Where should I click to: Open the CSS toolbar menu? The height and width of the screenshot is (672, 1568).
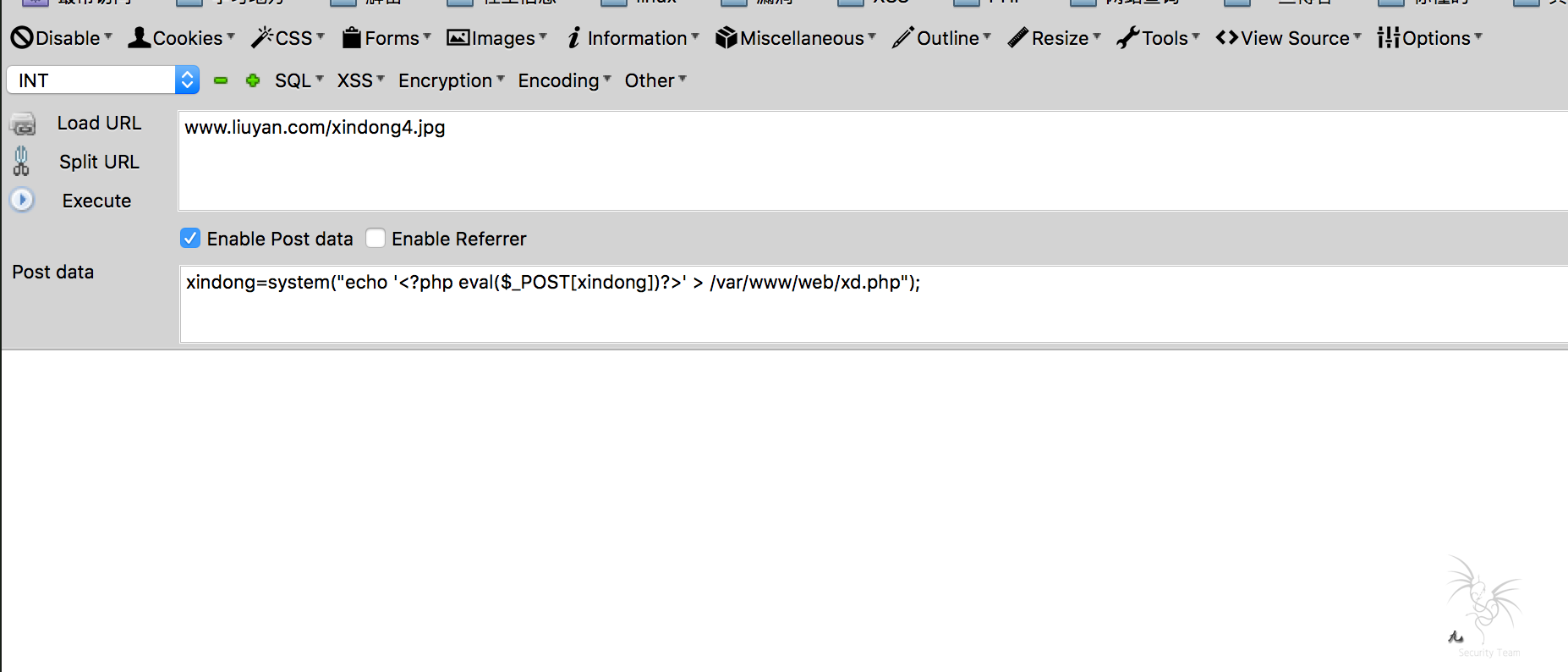[x=288, y=38]
